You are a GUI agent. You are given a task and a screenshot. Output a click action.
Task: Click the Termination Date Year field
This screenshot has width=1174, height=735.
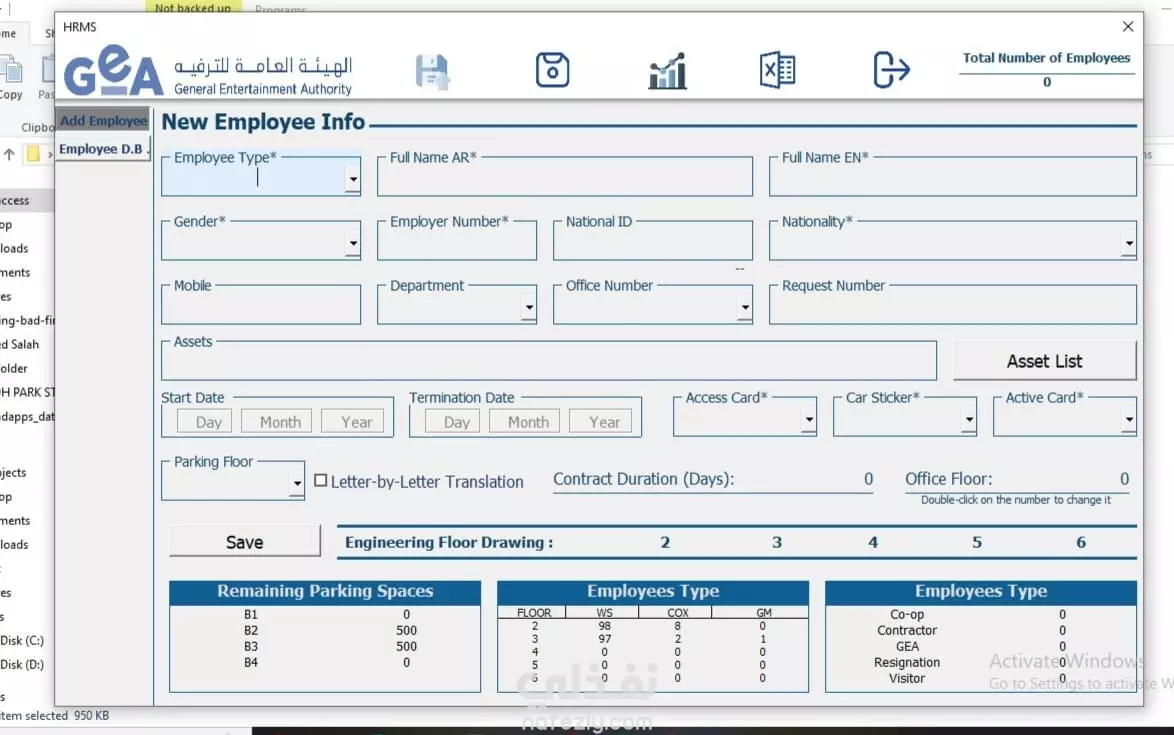pyautogui.click(x=600, y=421)
